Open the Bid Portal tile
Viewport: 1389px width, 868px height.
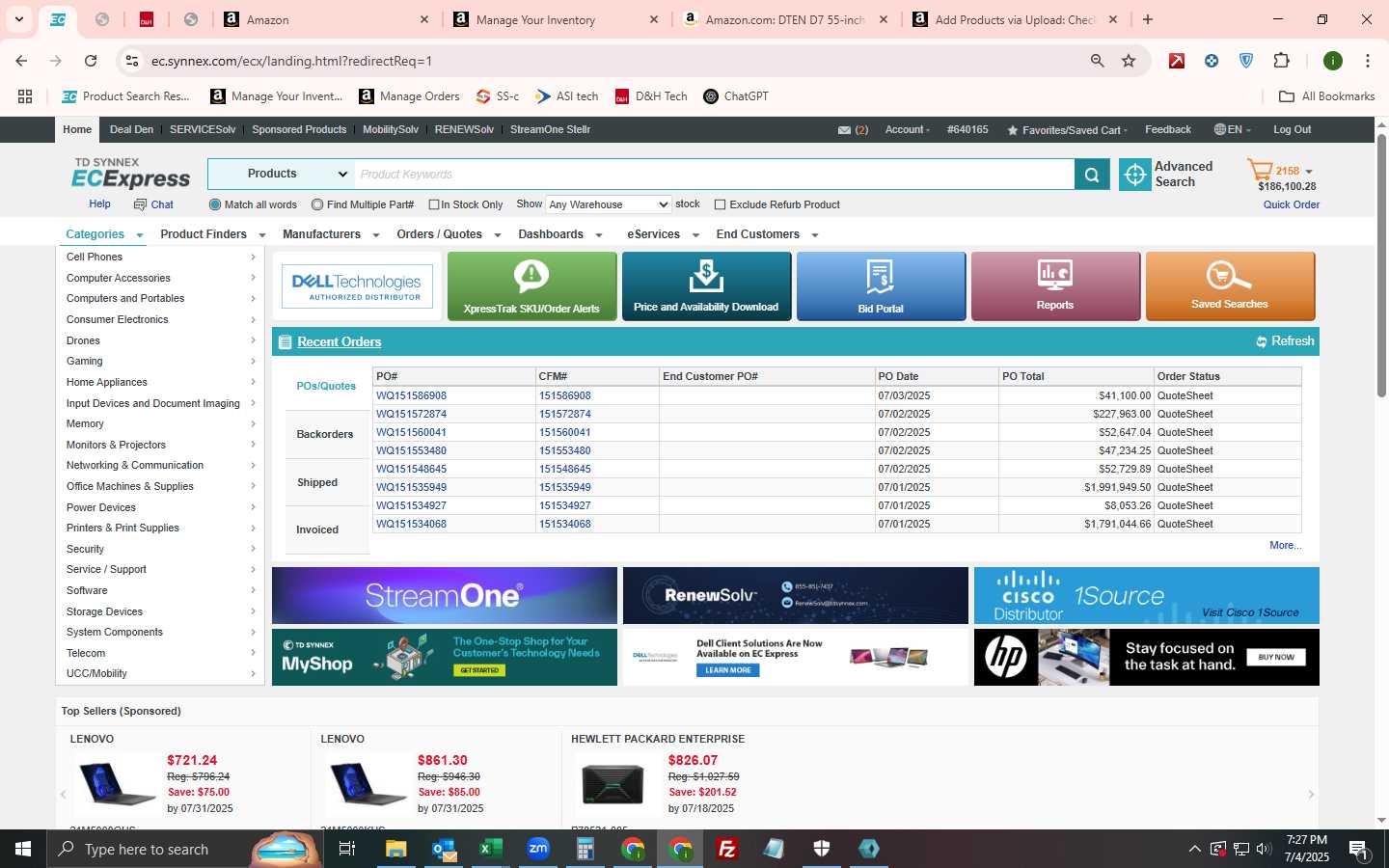881,286
